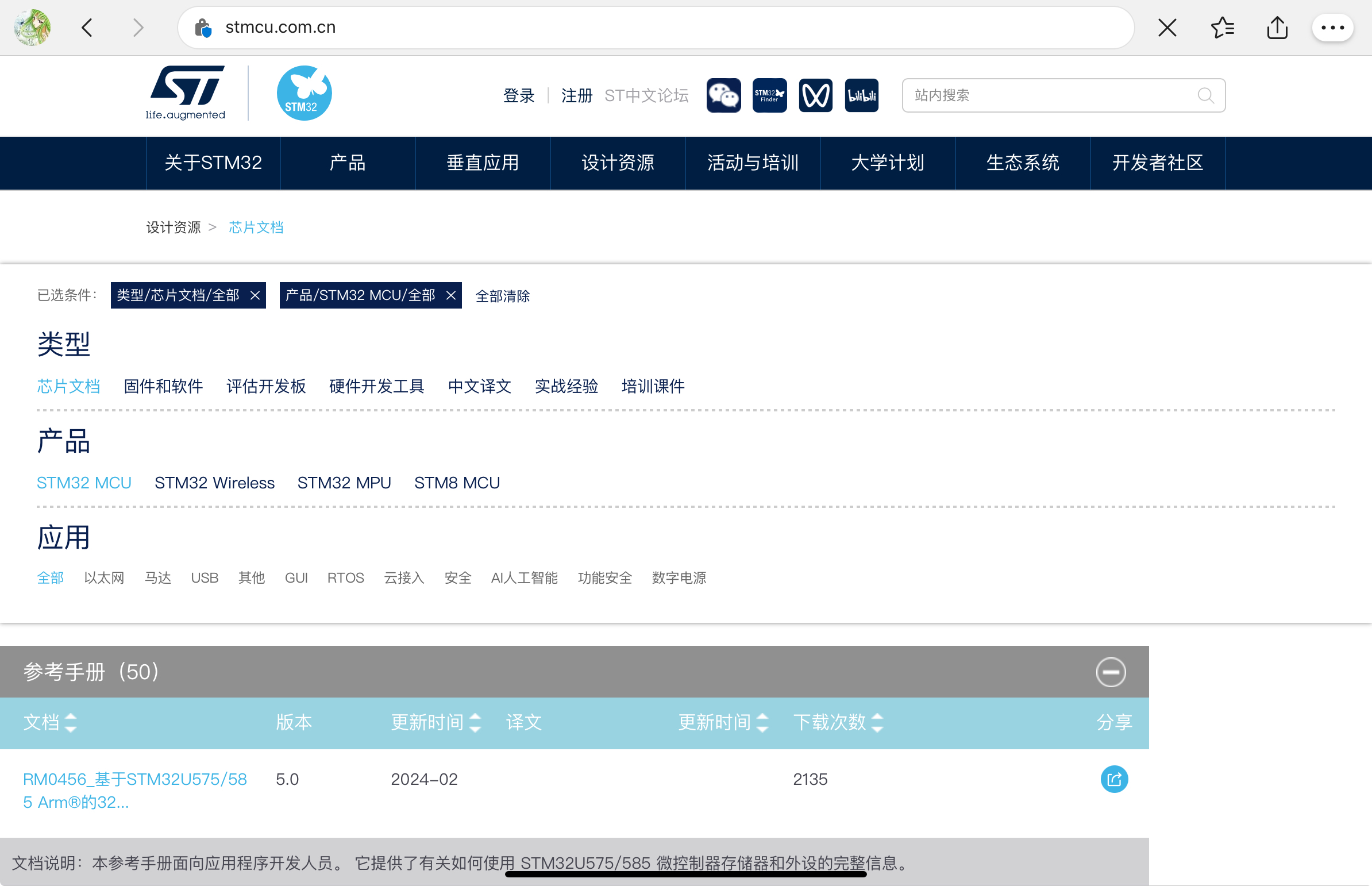Click the site lock security icon
1372x886 pixels.
[x=203, y=28]
